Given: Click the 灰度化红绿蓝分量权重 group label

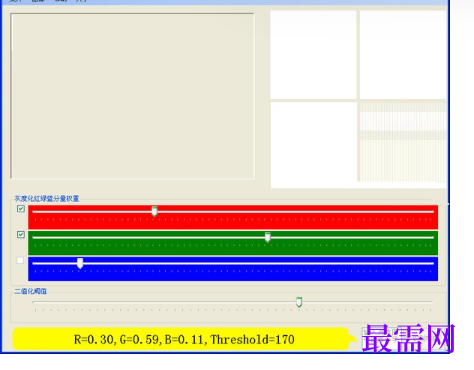Looking at the screenshot, I should pos(47,199).
